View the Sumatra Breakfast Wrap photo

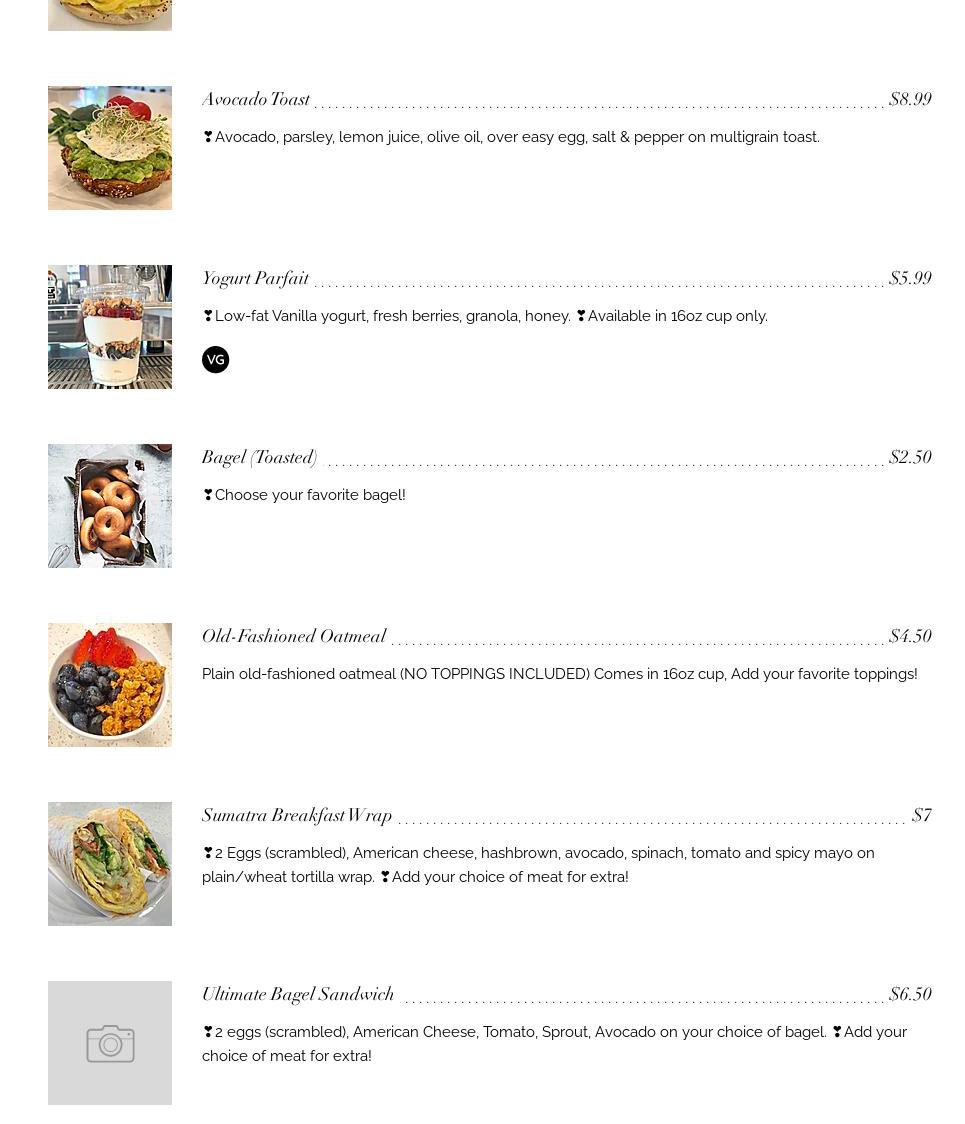point(110,864)
